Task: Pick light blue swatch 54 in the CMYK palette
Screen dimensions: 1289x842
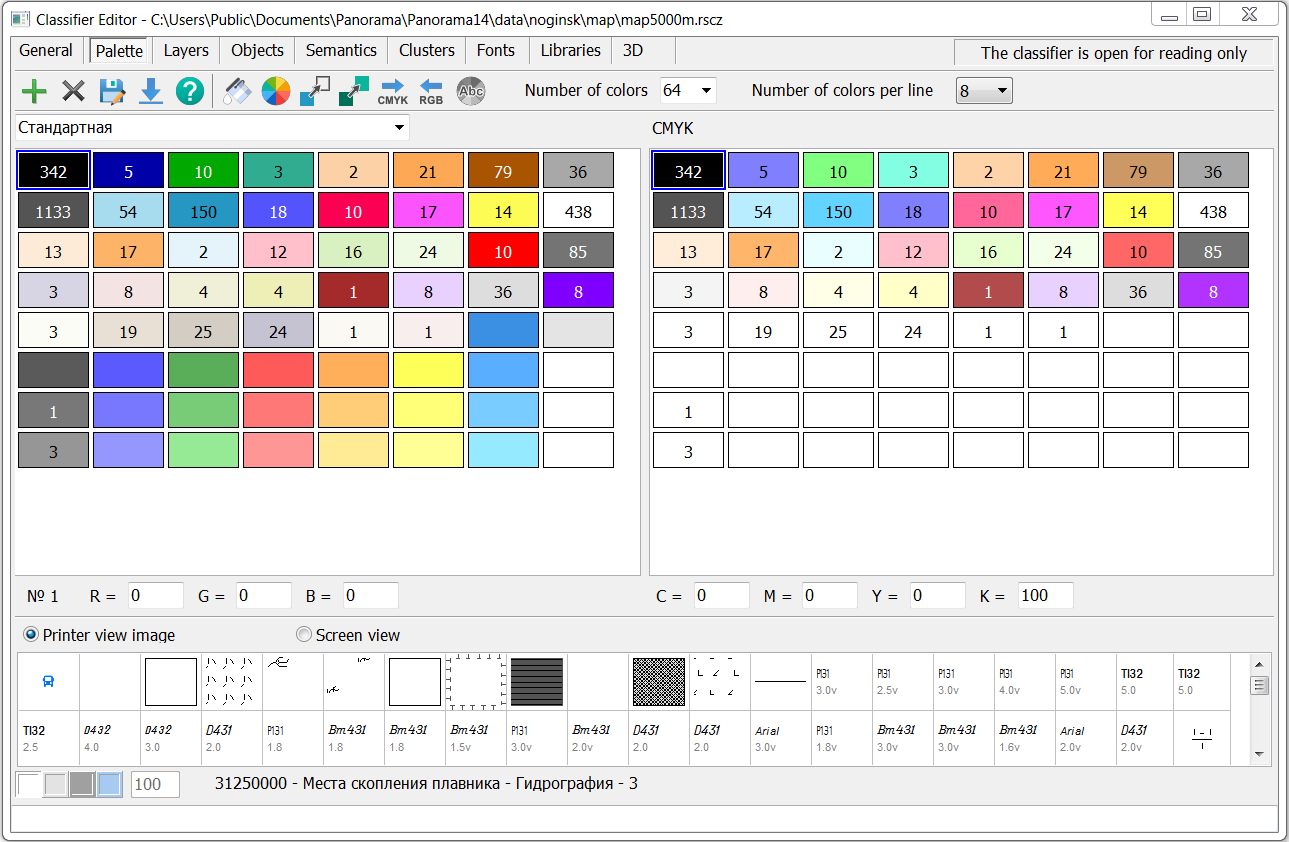Action: click(x=763, y=211)
